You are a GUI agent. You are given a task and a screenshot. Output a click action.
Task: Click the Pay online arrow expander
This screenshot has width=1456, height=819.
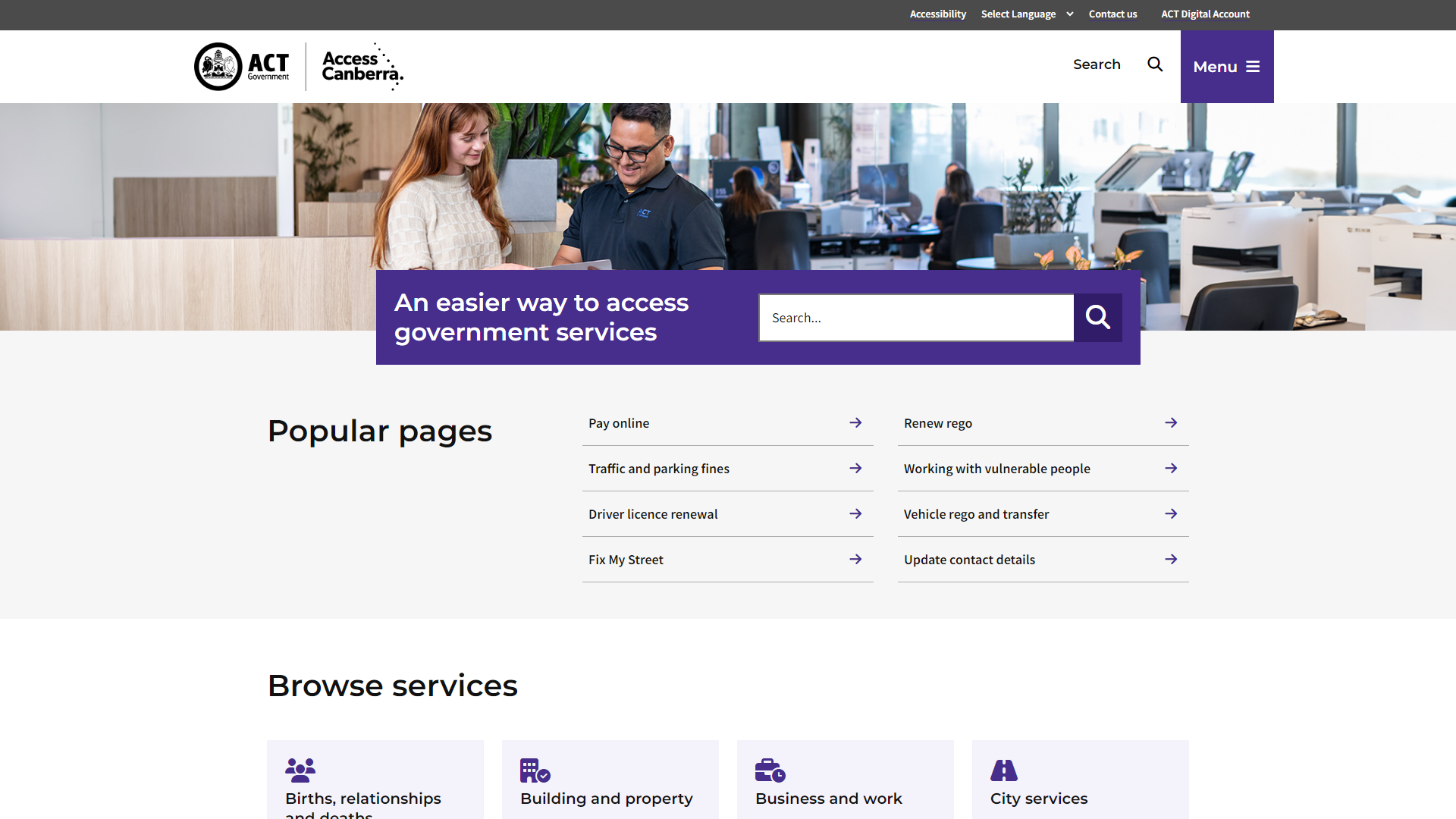pos(854,423)
